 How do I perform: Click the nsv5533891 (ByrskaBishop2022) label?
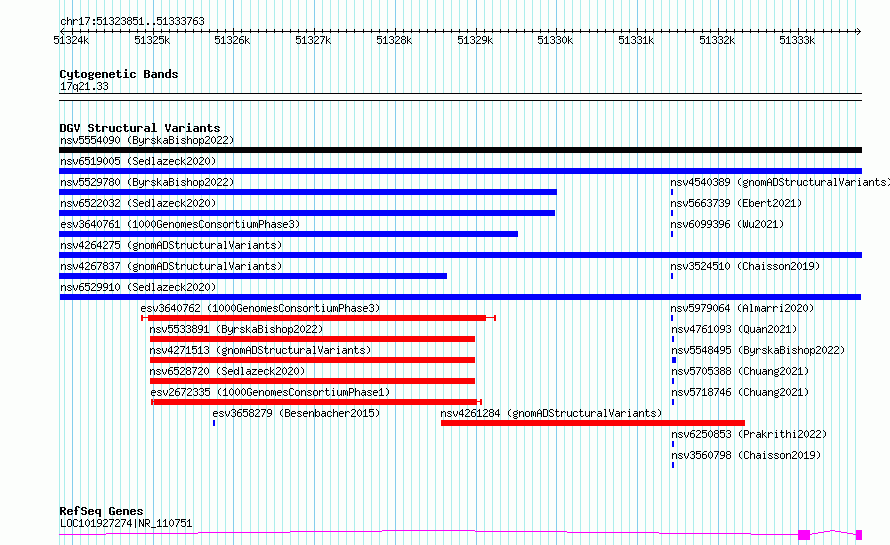click(236, 329)
